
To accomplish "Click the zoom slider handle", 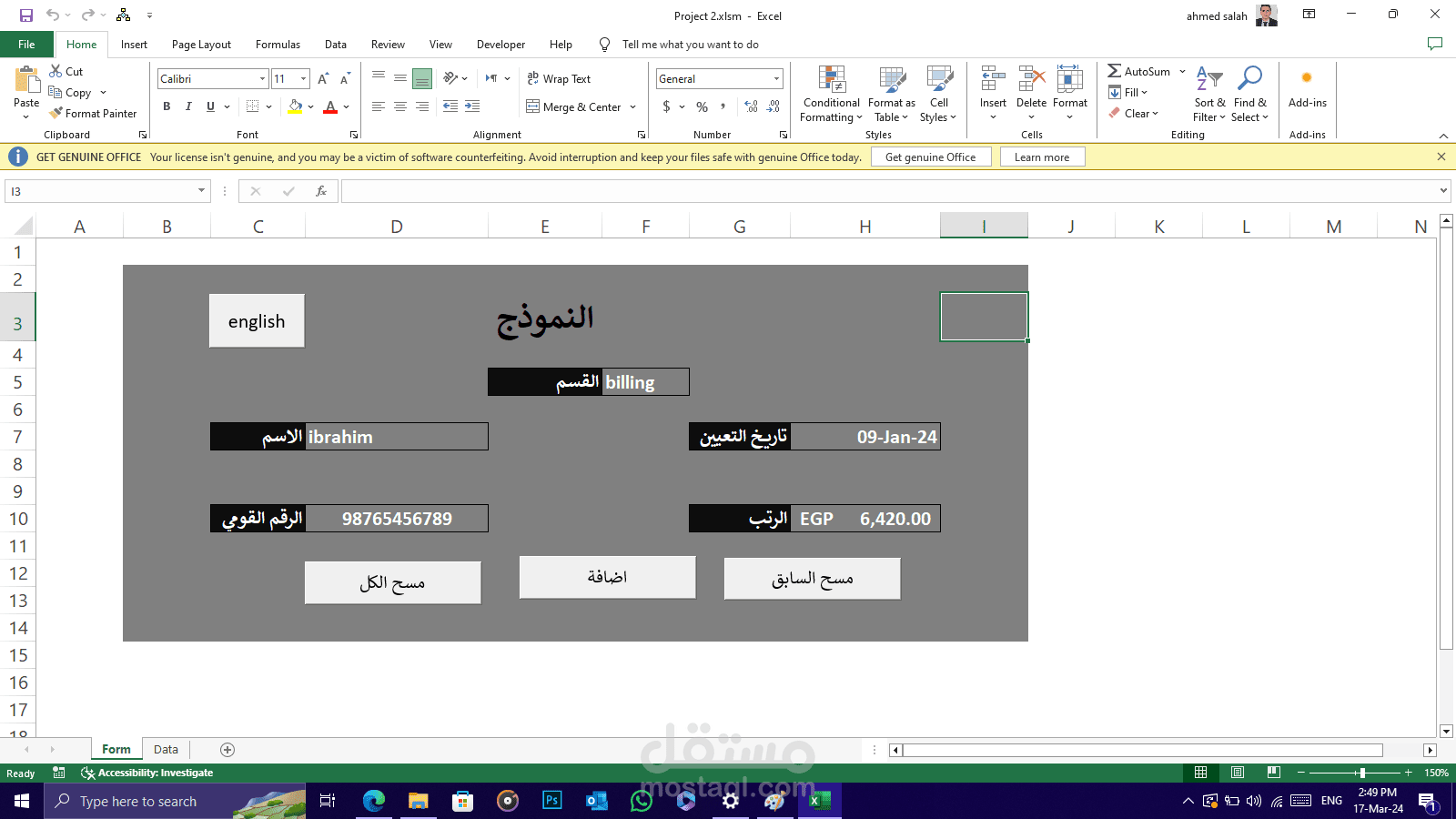I will point(1362,773).
